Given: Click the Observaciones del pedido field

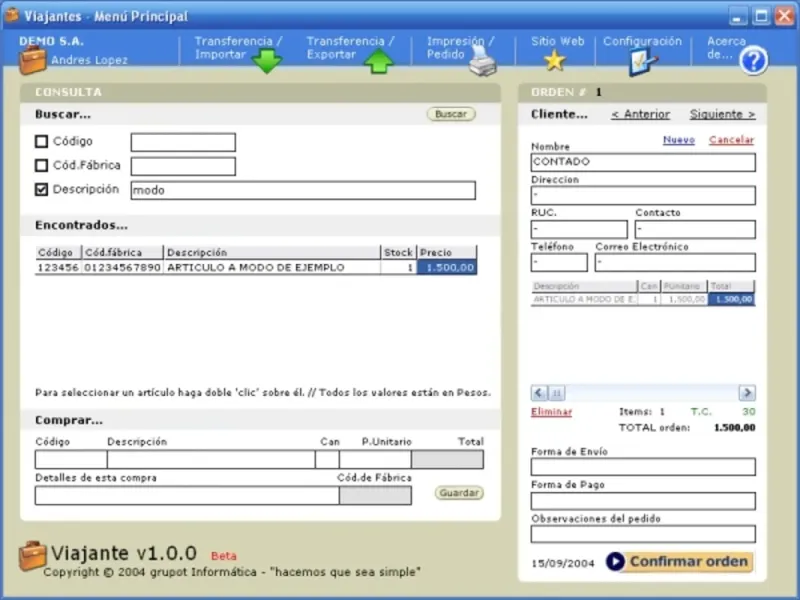Looking at the screenshot, I should pyautogui.click(x=643, y=534).
